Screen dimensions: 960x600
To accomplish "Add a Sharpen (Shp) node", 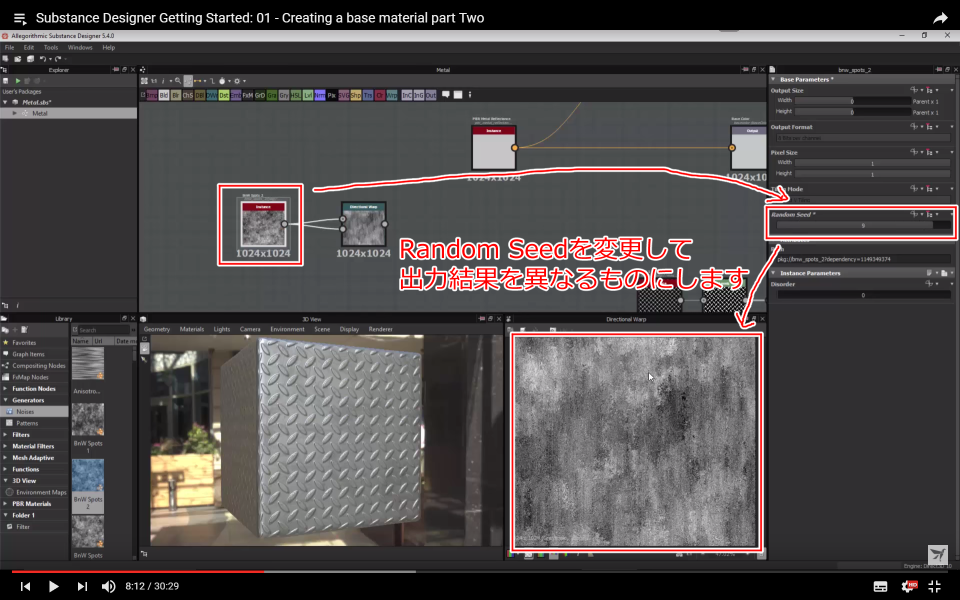I will pos(356,96).
